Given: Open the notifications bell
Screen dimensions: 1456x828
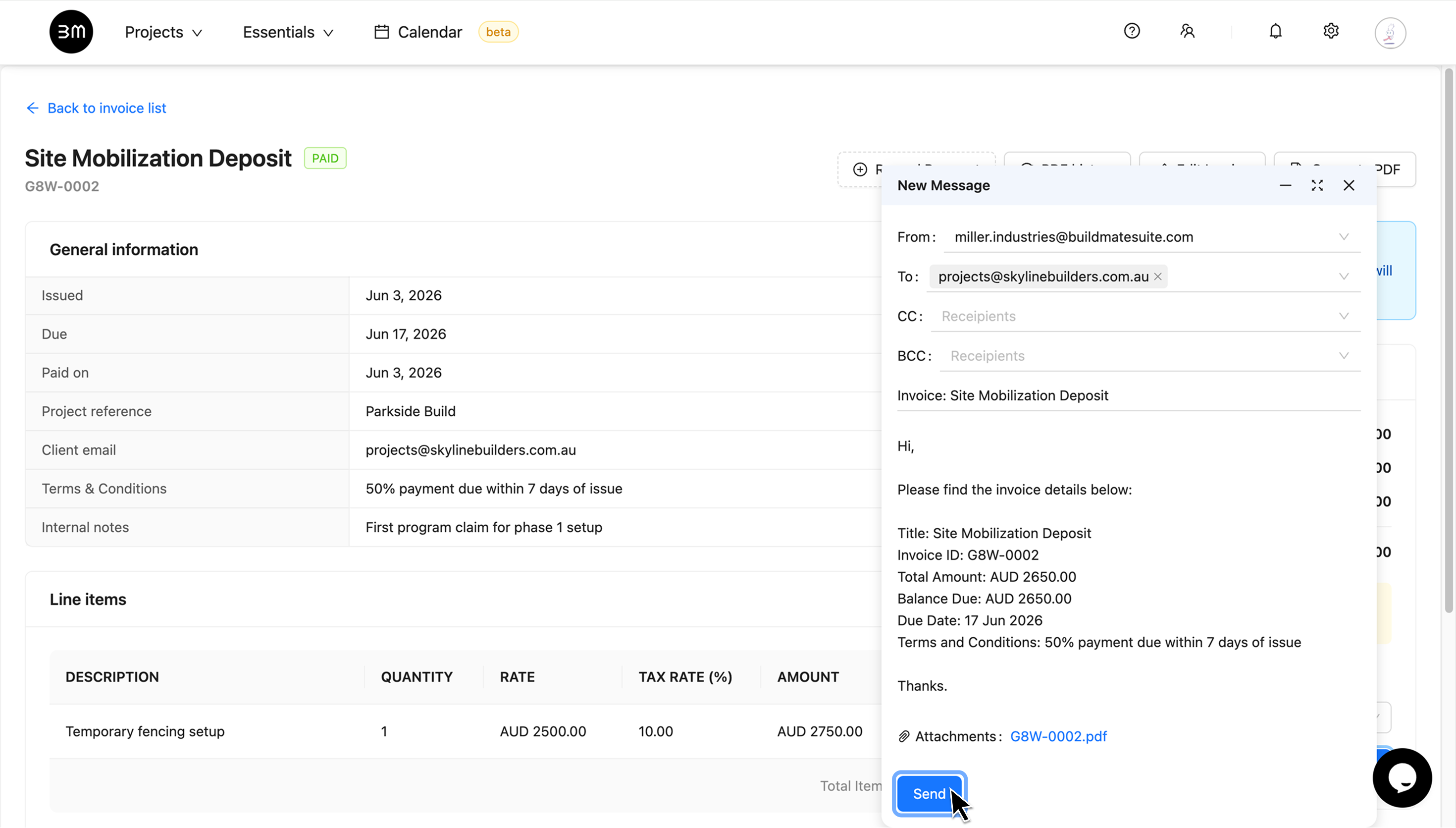Looking at the screenshot, I should pyautogui.click(x=1275, y=31).
